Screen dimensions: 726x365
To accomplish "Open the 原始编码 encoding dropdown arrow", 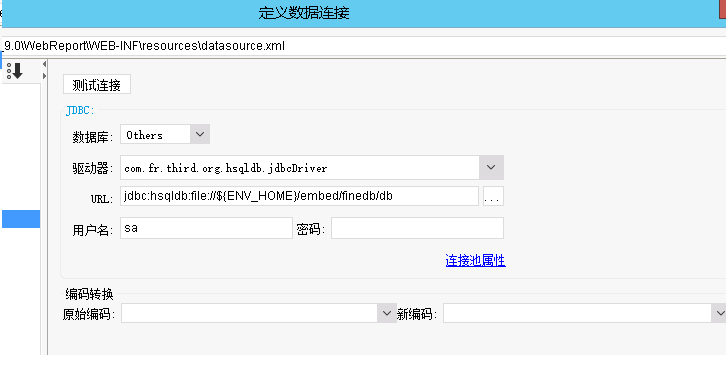I will pyautogui.click(x=387, y=314).
